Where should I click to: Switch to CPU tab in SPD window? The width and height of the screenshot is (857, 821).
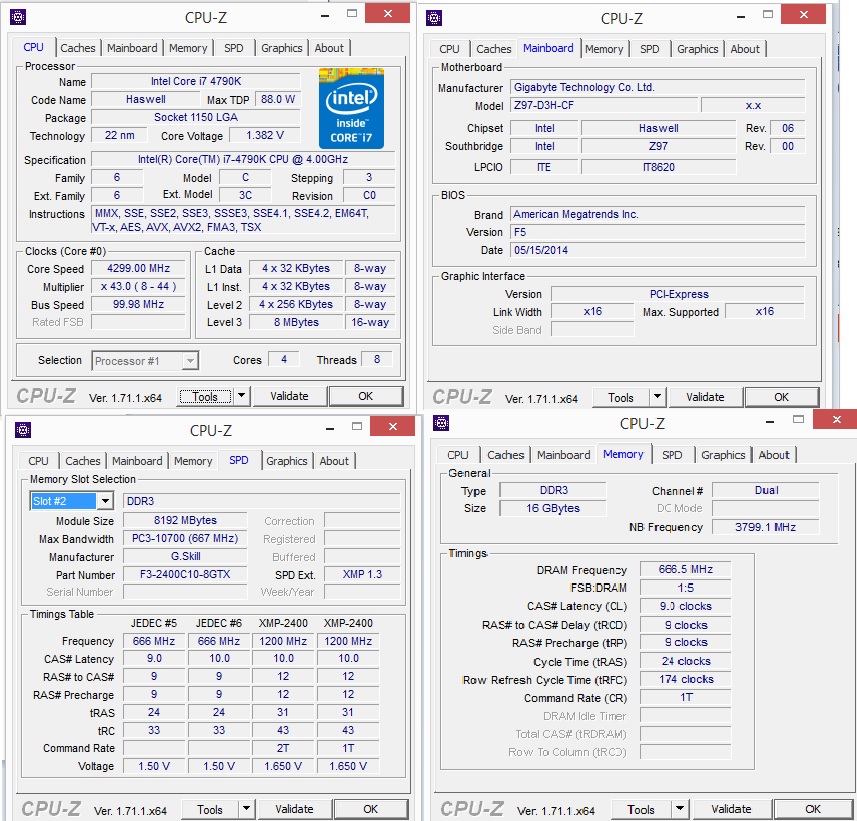[x=38, y=461]
